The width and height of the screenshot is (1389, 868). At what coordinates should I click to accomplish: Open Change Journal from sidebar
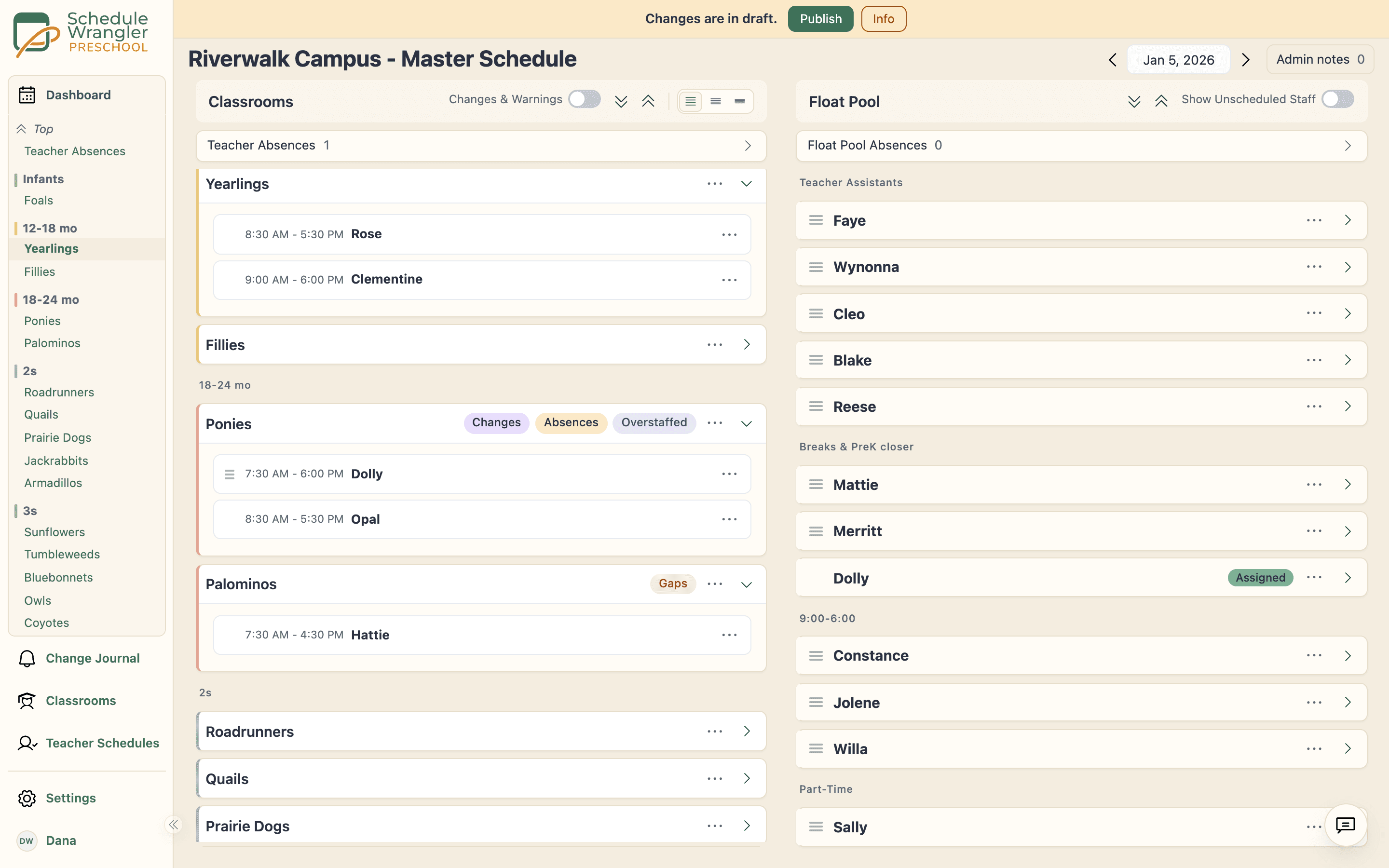(93, 658)
